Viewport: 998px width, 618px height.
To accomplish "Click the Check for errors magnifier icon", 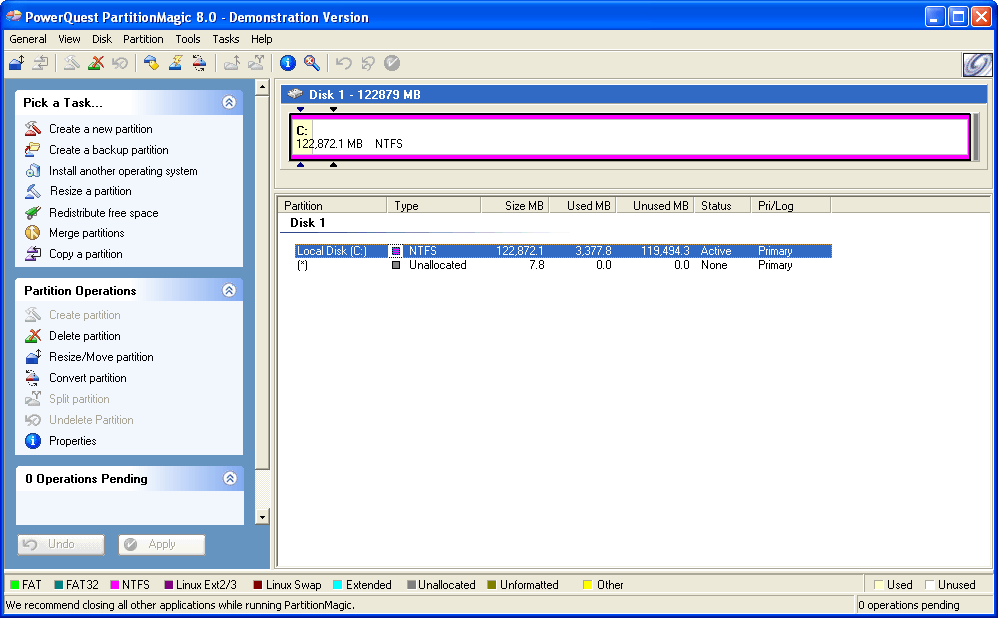I will (312, 63).
